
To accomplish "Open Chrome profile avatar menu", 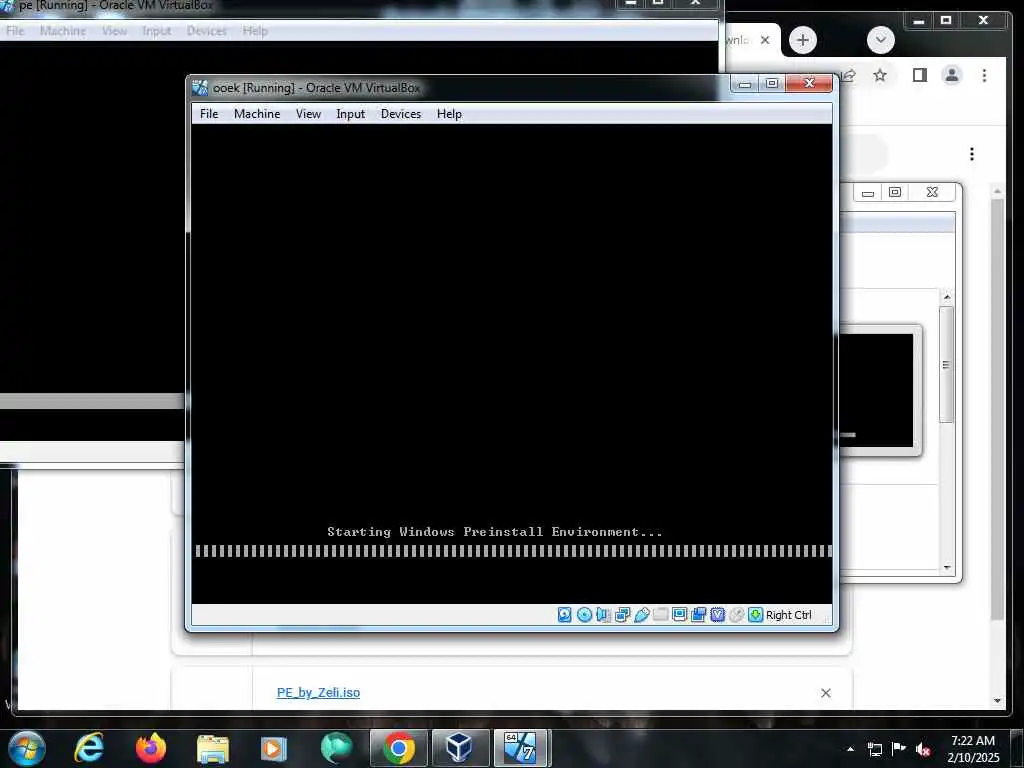I will click(952, 75).
